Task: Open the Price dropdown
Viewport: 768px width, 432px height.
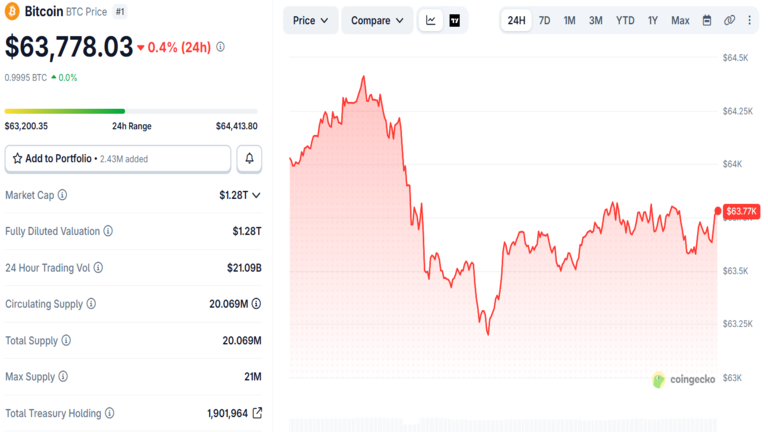Action: coord(311,20)
